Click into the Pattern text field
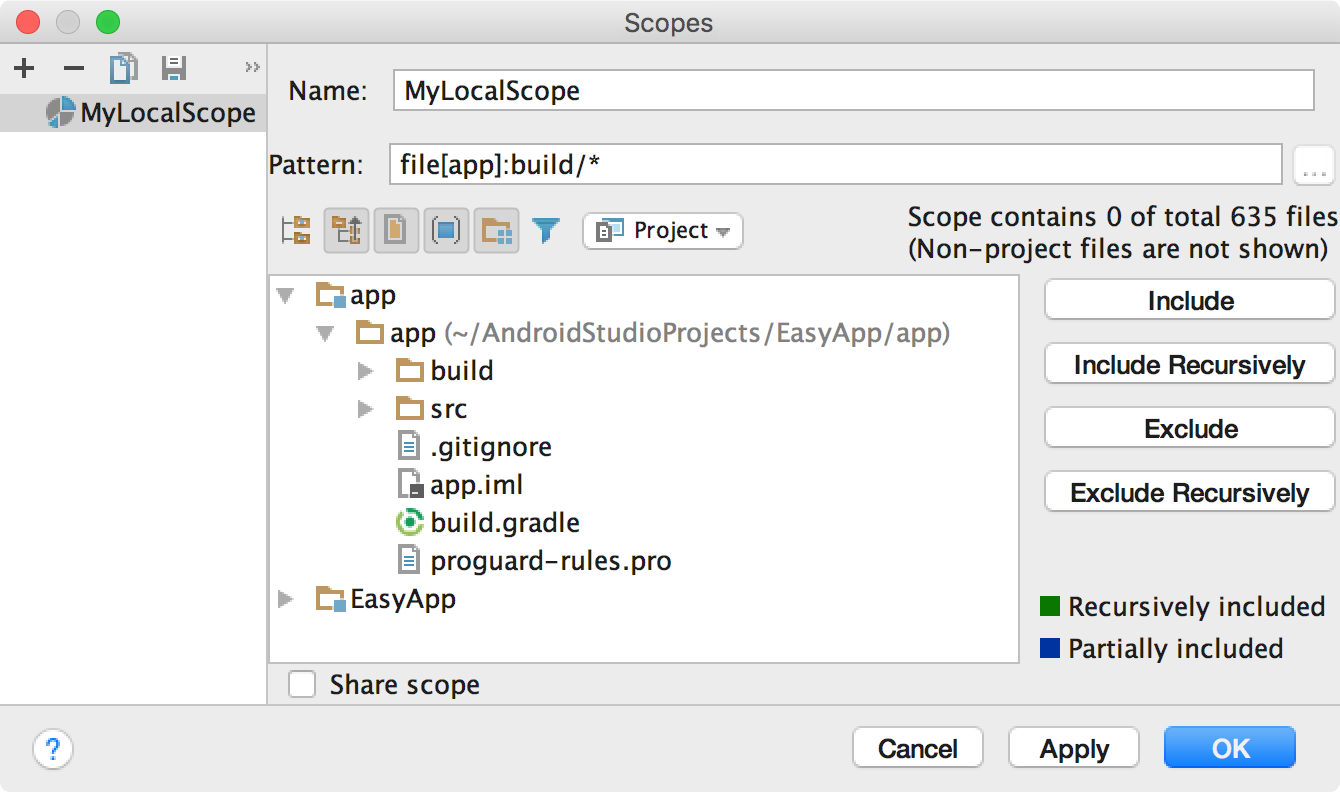1340x792 pixels. pyautogui.click(x=835, y=165)
